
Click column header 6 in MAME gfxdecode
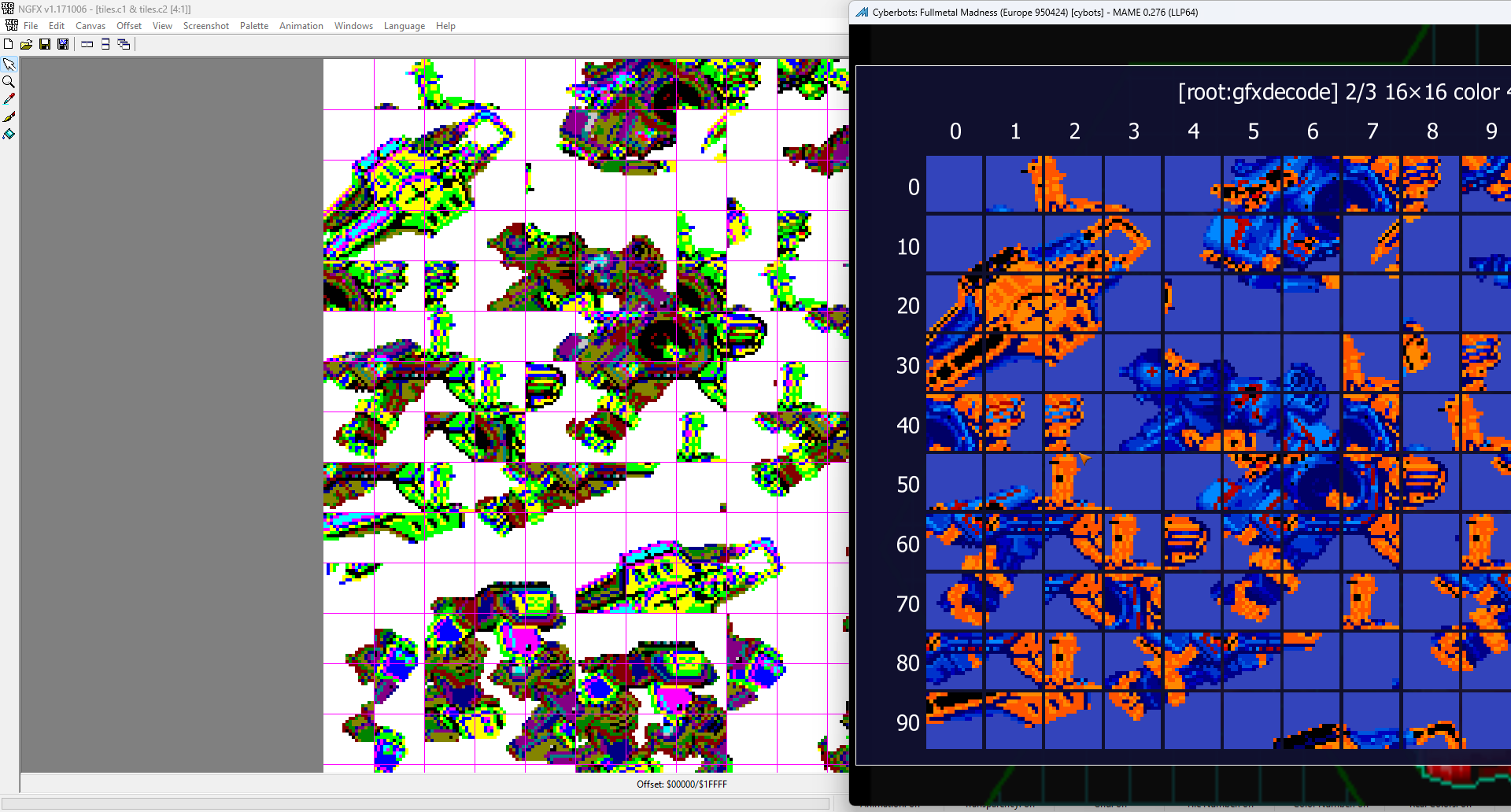[1313, 131]
